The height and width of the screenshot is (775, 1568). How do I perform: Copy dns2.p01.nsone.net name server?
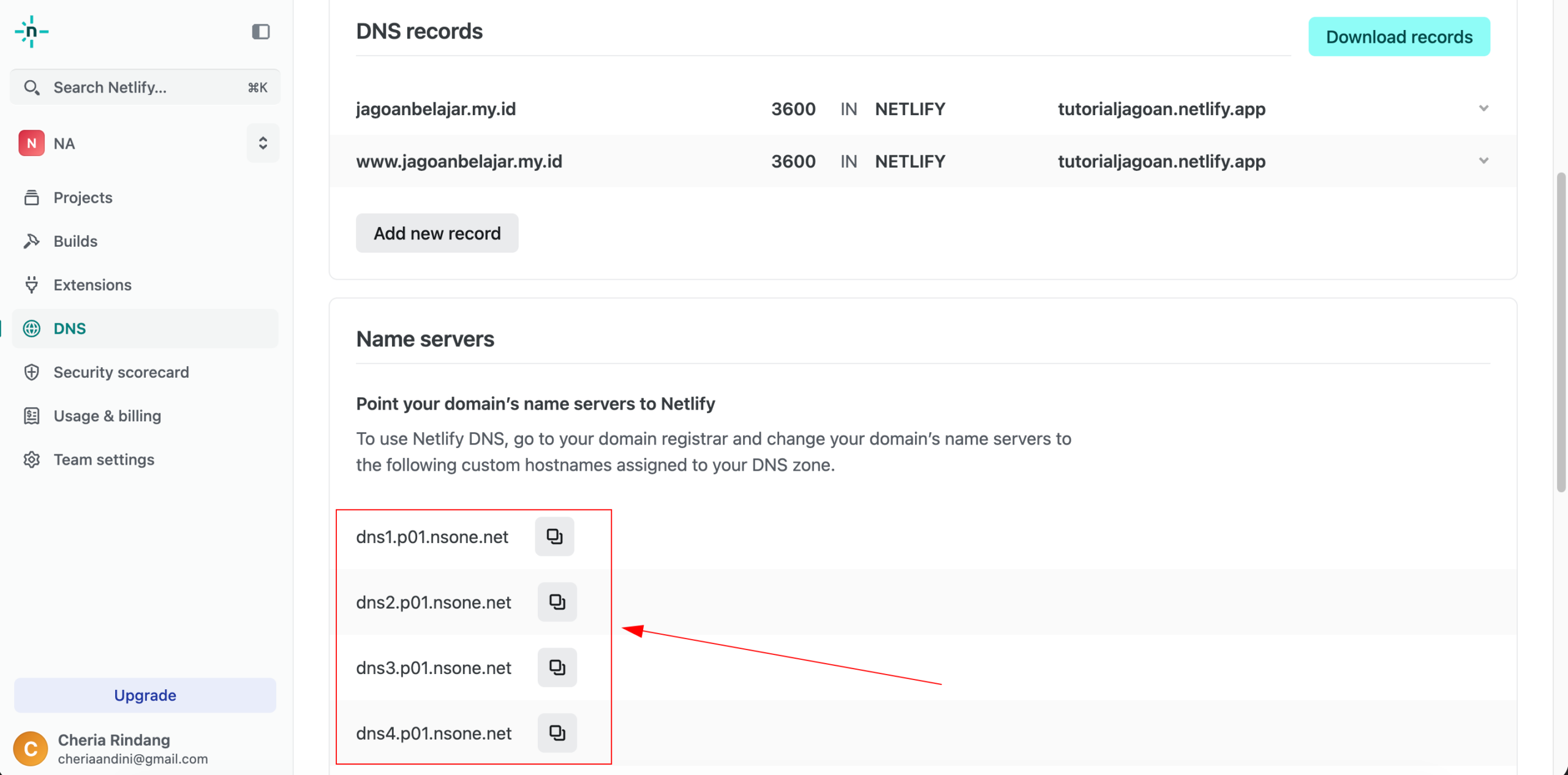coord(557,602)
